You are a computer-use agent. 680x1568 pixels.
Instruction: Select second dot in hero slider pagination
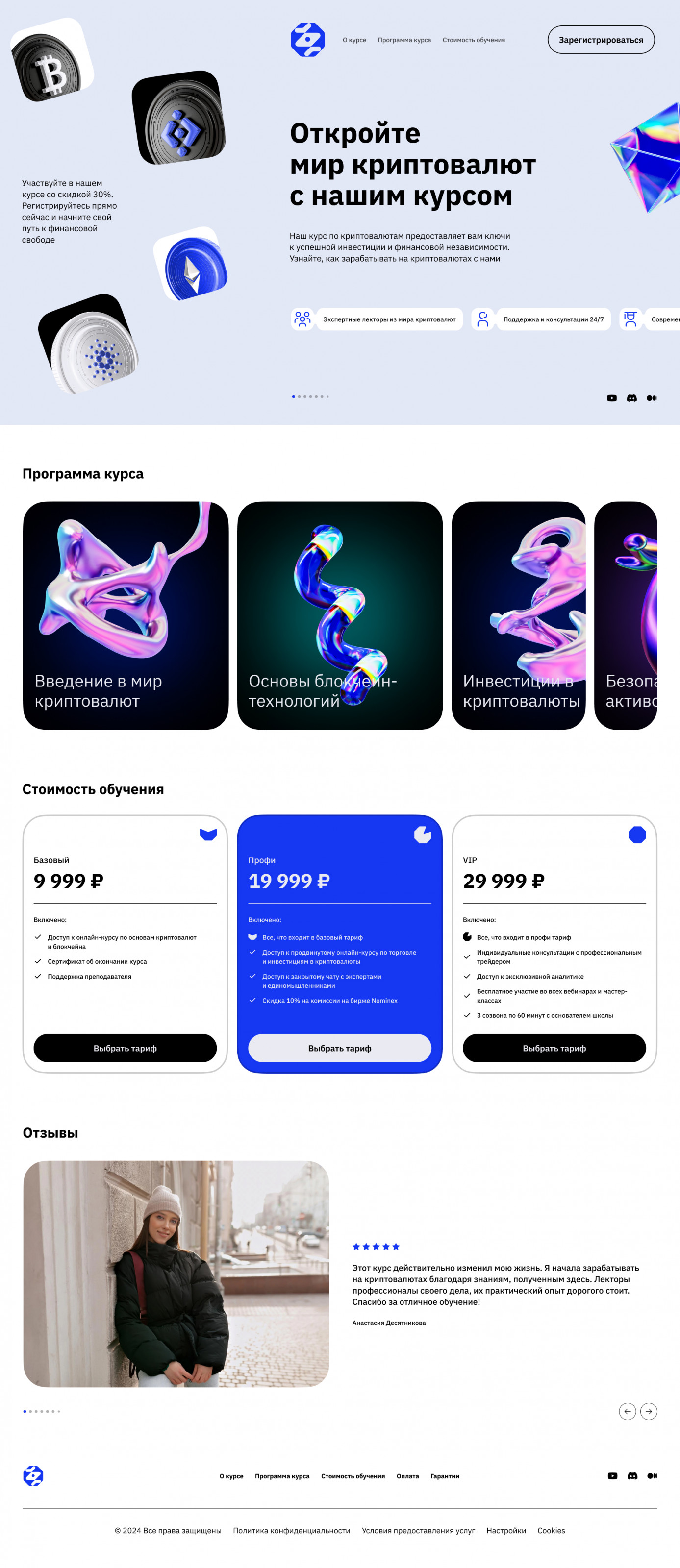299,397
